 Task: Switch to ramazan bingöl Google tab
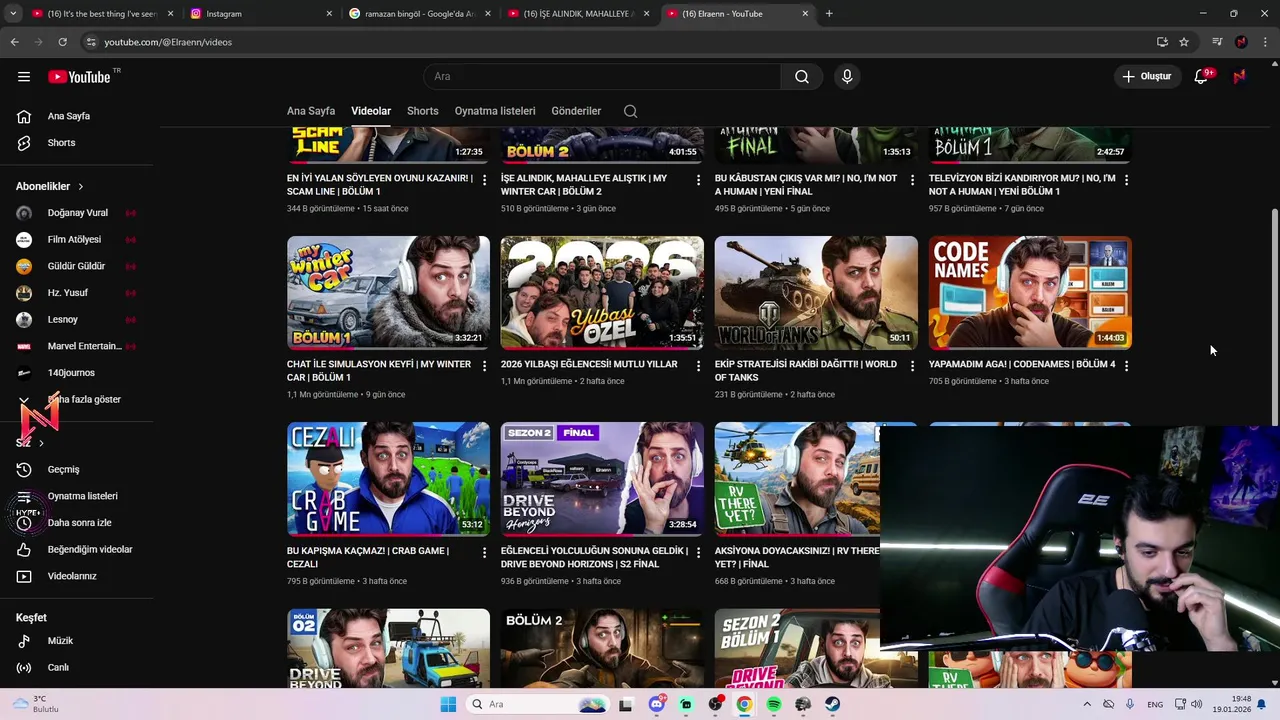[x=419, y=14]
